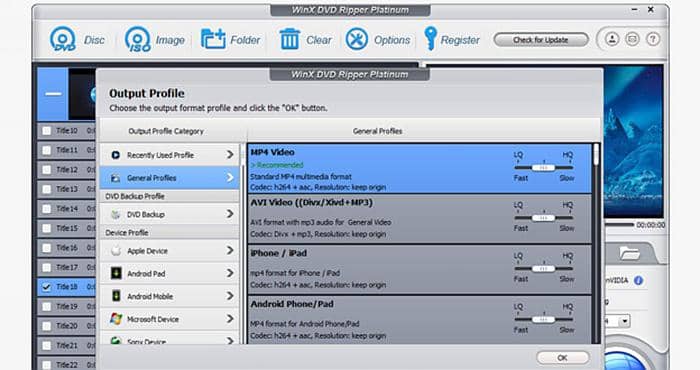This screenshot has height=370, width=700.
Task: Select Android Pad category
Action: [x=170, y=274]
